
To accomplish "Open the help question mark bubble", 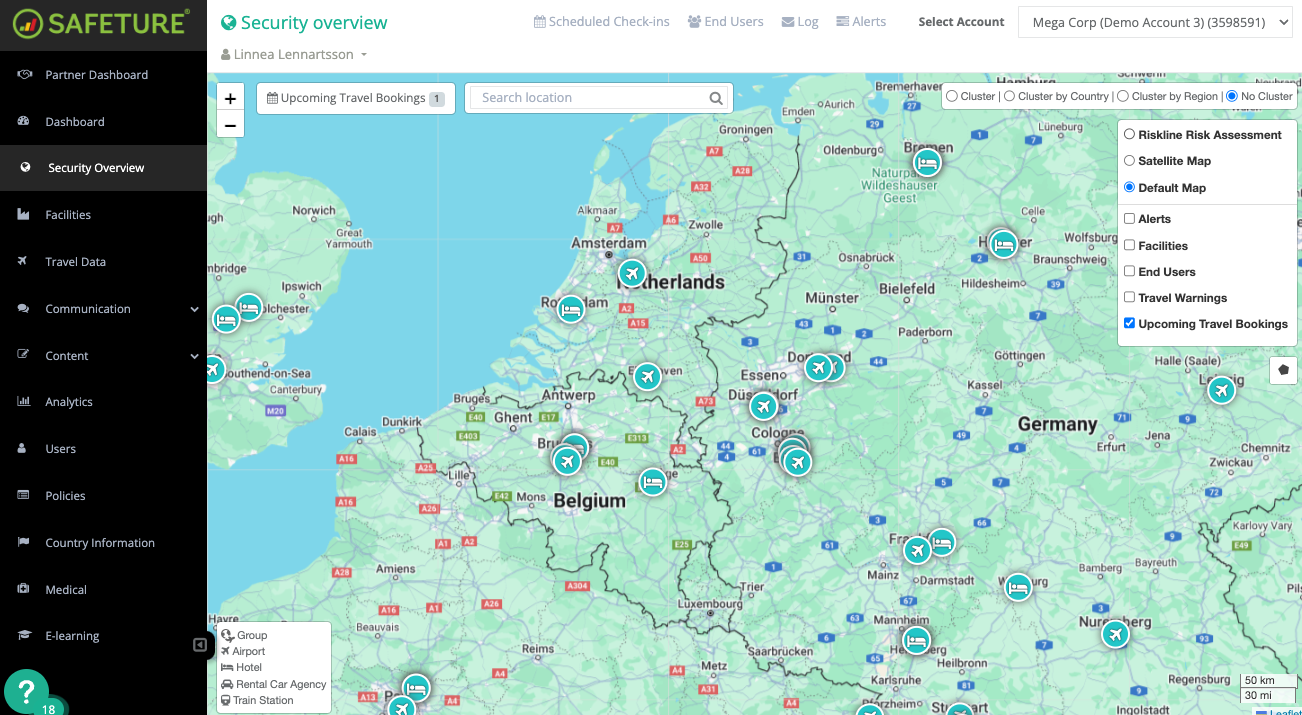I will [x=26, y=691].
